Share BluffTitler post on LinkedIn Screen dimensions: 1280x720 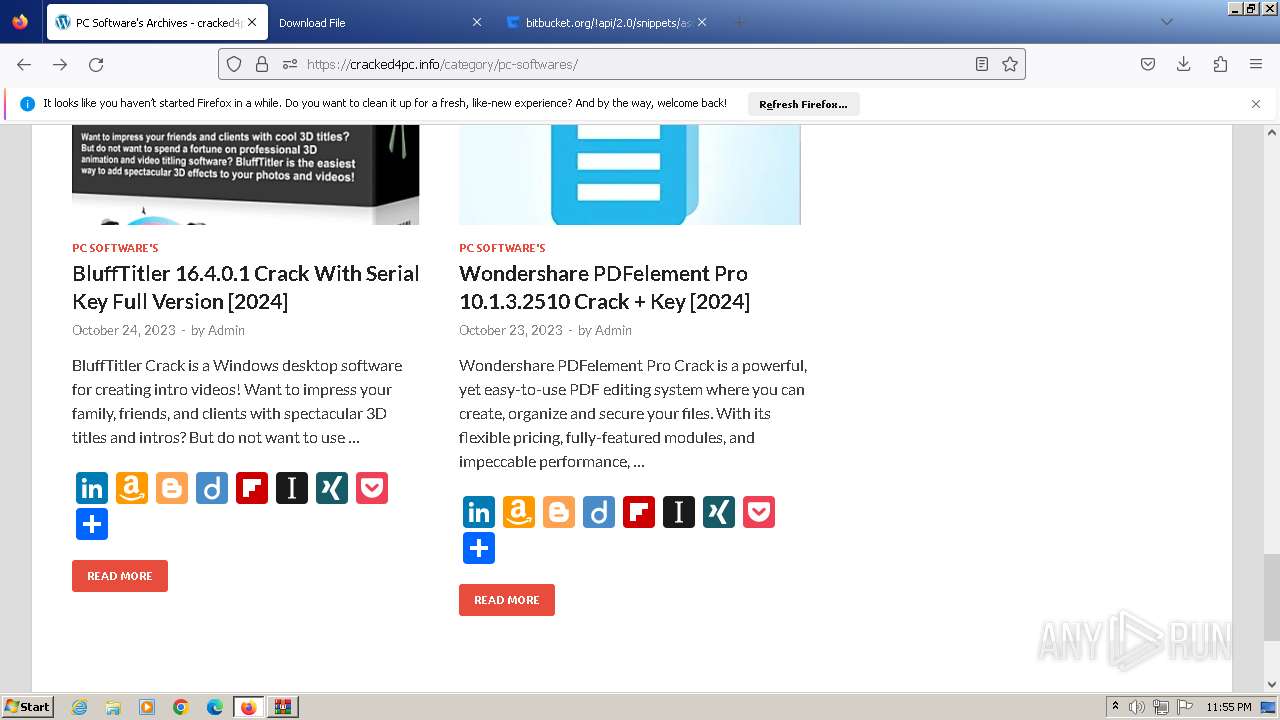(x=92, y=488)
